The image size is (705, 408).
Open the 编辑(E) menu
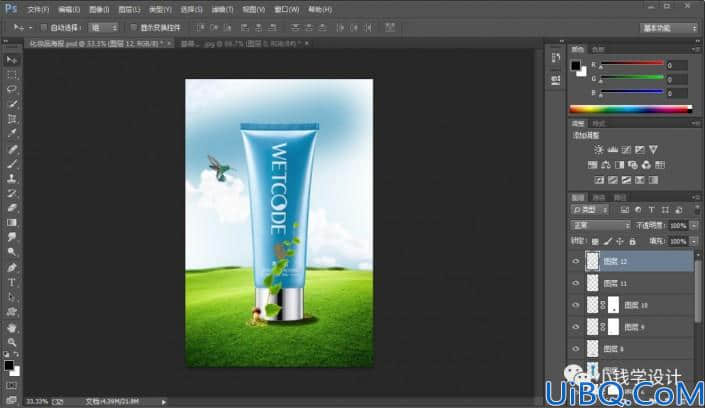(x=68, y=9)
